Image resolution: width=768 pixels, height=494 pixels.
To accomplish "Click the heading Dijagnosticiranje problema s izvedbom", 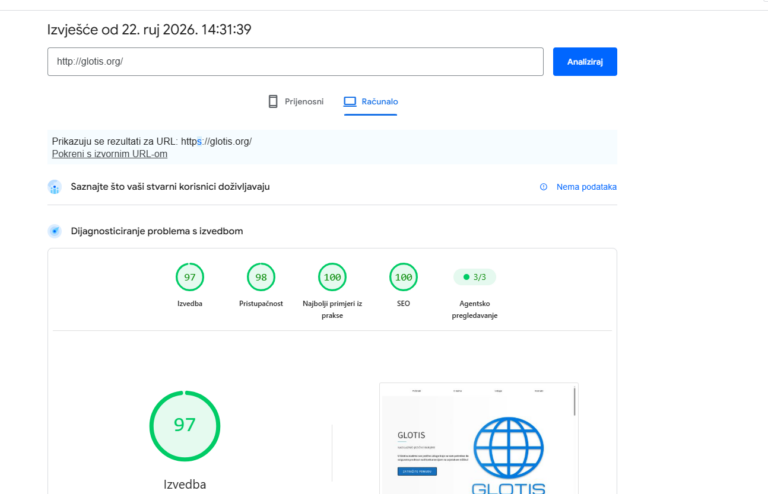I will pos(157,231).
